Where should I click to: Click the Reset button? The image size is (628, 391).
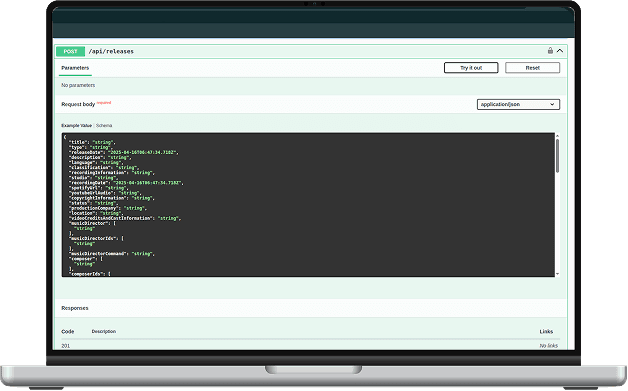coord(532,68)
